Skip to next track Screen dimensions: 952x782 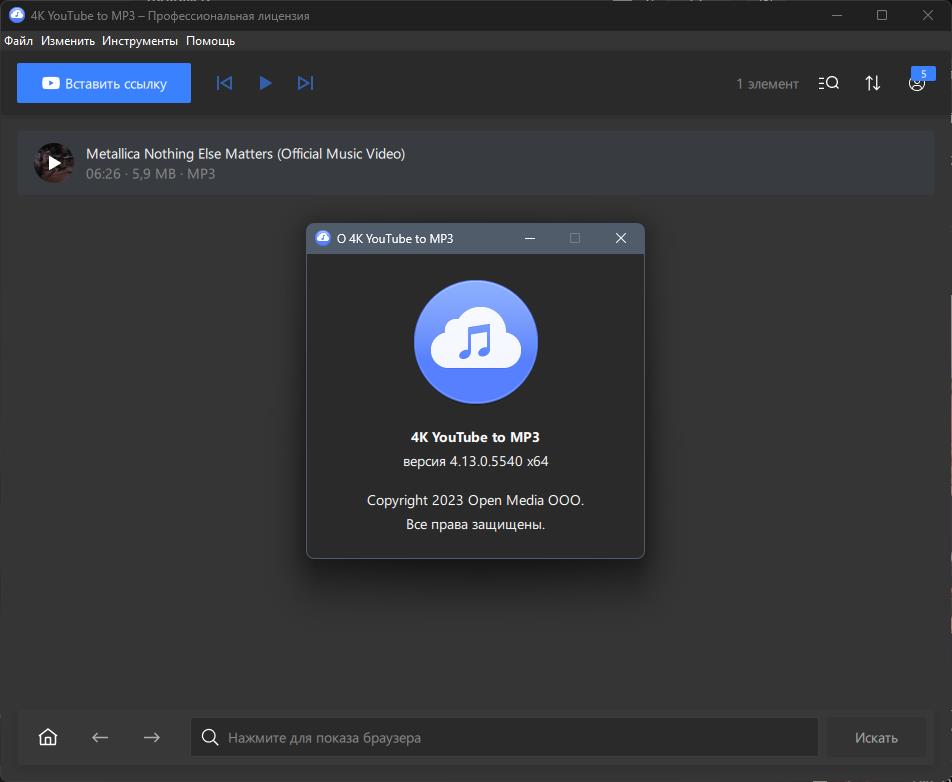click(305, 83)
